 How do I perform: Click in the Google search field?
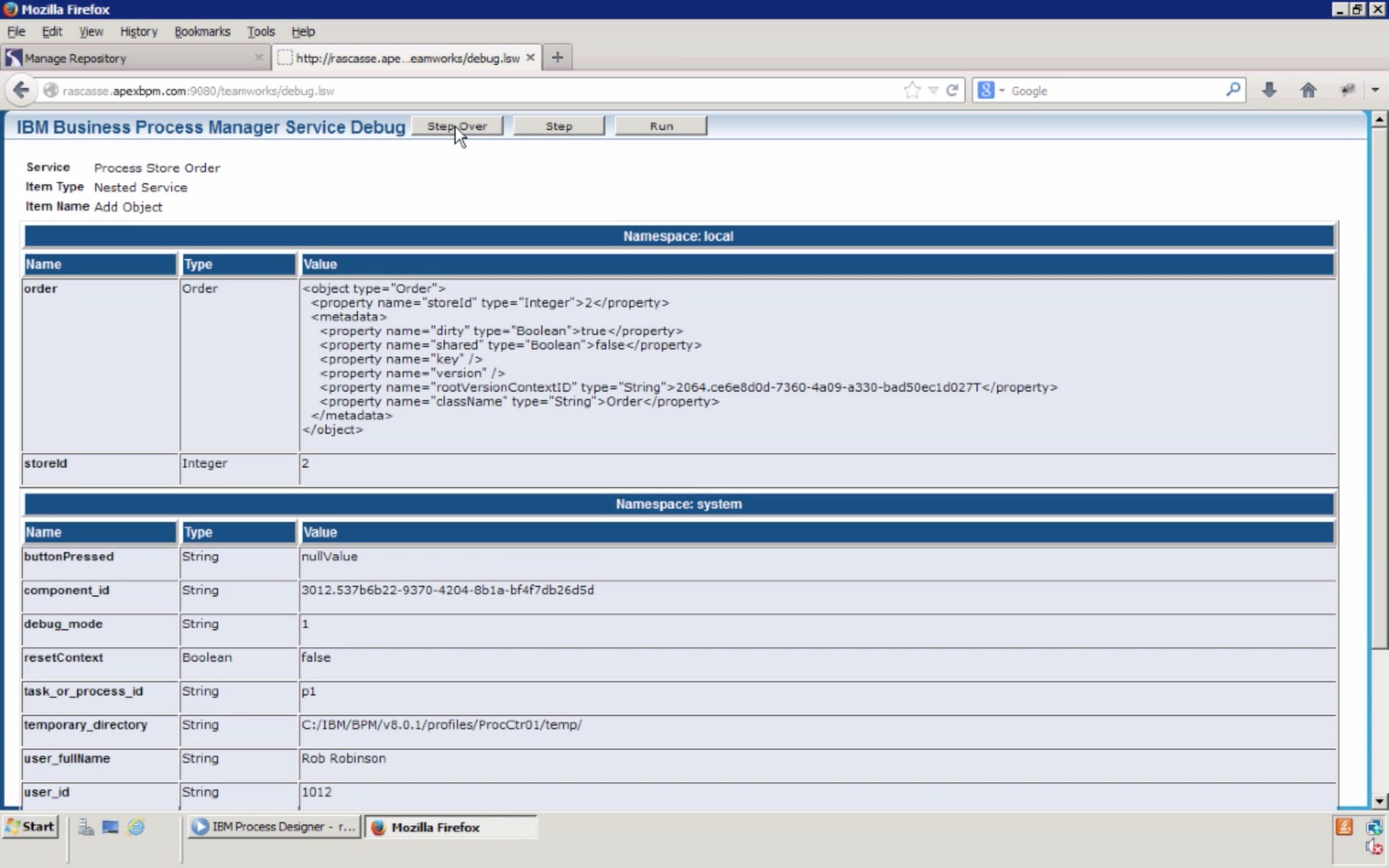pos(1111,91)
